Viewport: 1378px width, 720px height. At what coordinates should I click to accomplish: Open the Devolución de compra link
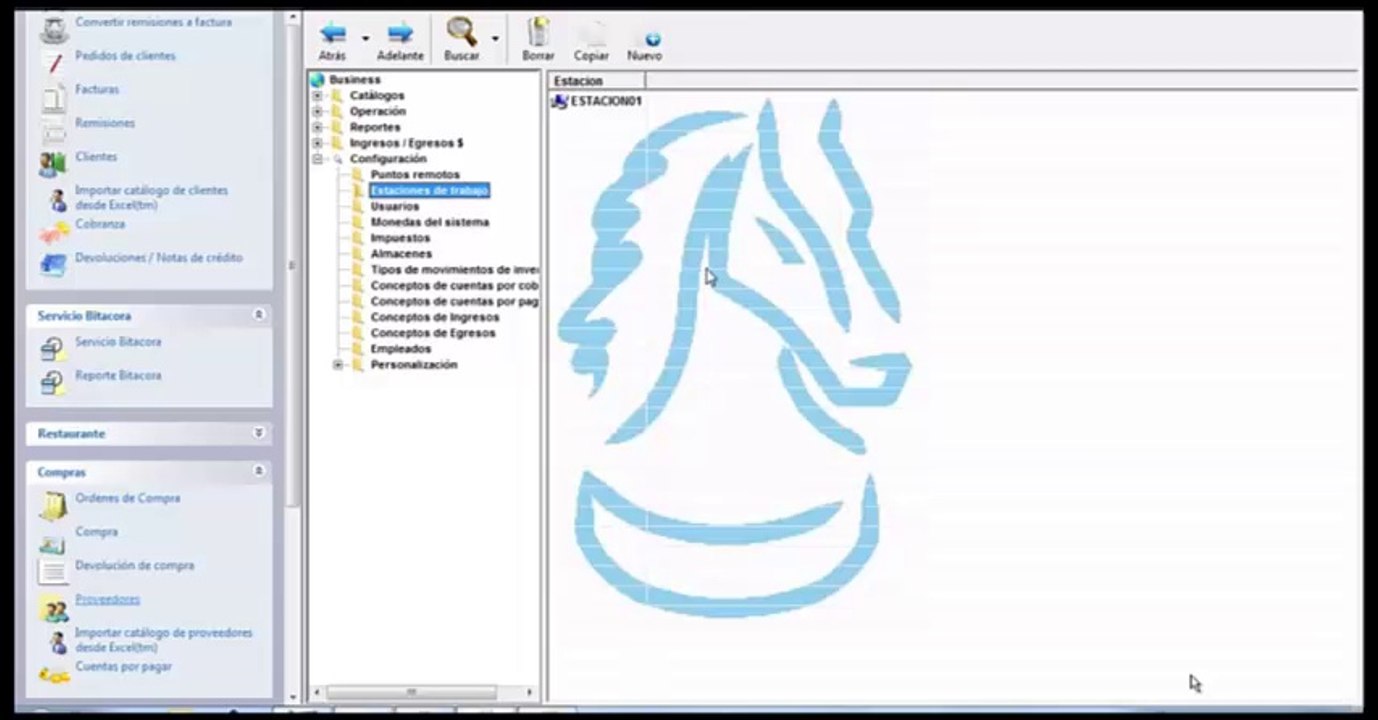tap(135, 566)
